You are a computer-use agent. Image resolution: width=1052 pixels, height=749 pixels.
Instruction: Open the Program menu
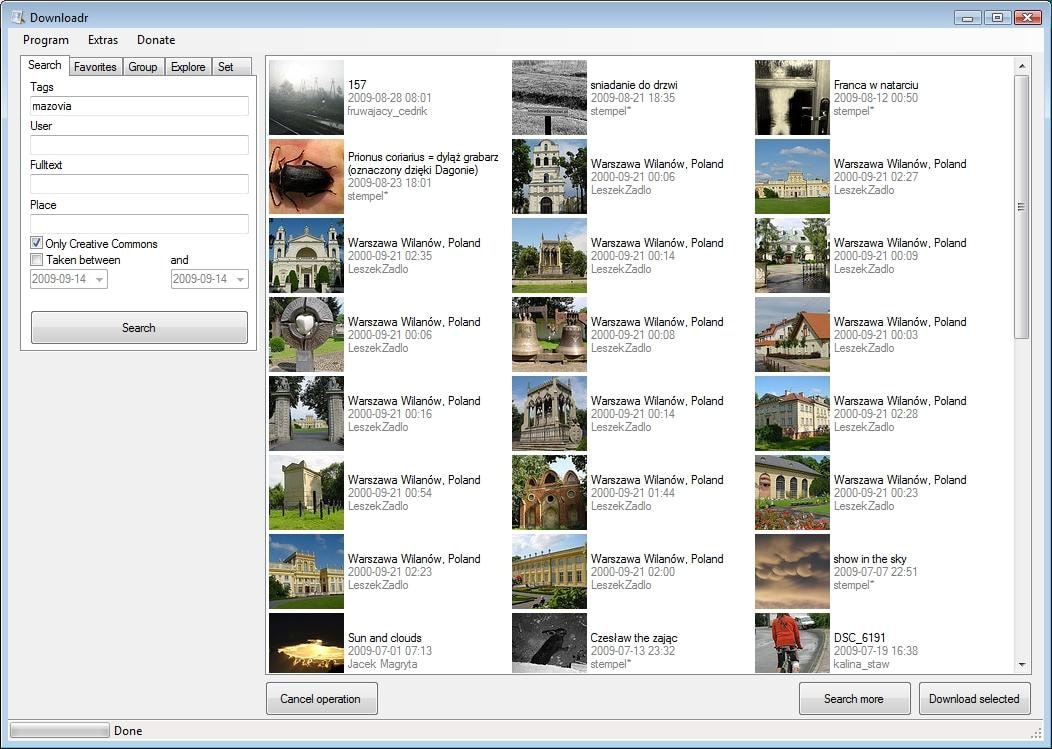45,40
